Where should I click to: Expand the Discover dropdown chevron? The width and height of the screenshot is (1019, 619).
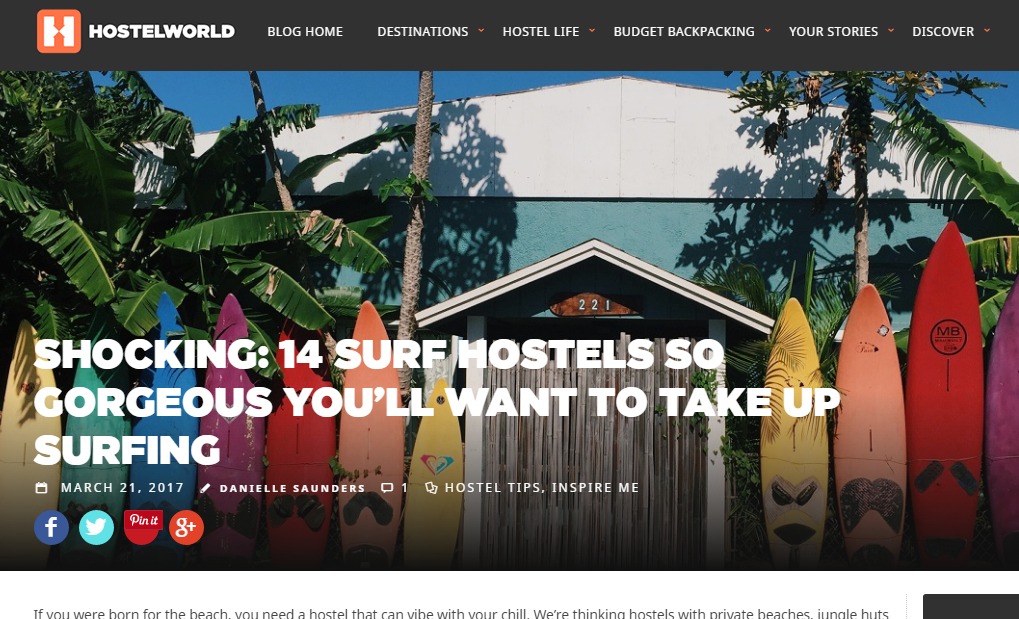coord(987,30)
